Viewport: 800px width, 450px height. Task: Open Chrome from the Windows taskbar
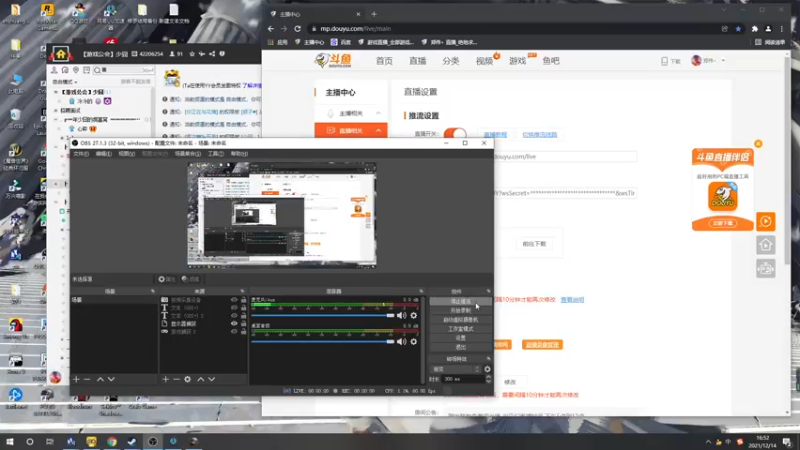(112, 442)
